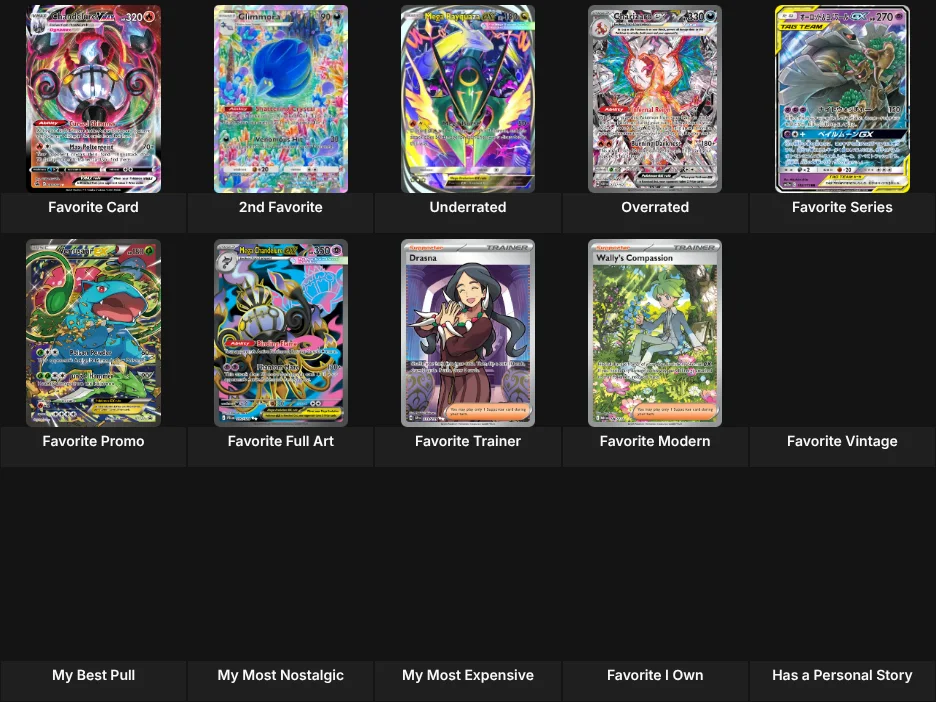This screenshot has height=702, width=936.
Task: Select the Charizard ex card thumbnail
Action: point(655,99)
